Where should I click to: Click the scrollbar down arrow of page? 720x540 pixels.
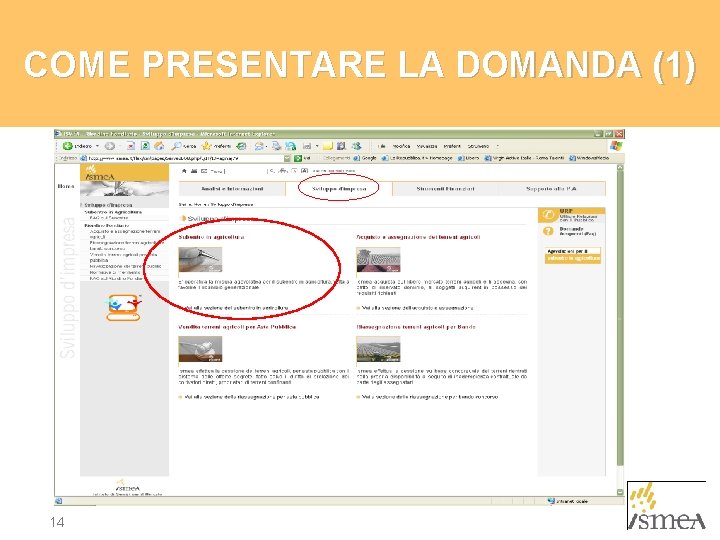(x=620, y=492)
